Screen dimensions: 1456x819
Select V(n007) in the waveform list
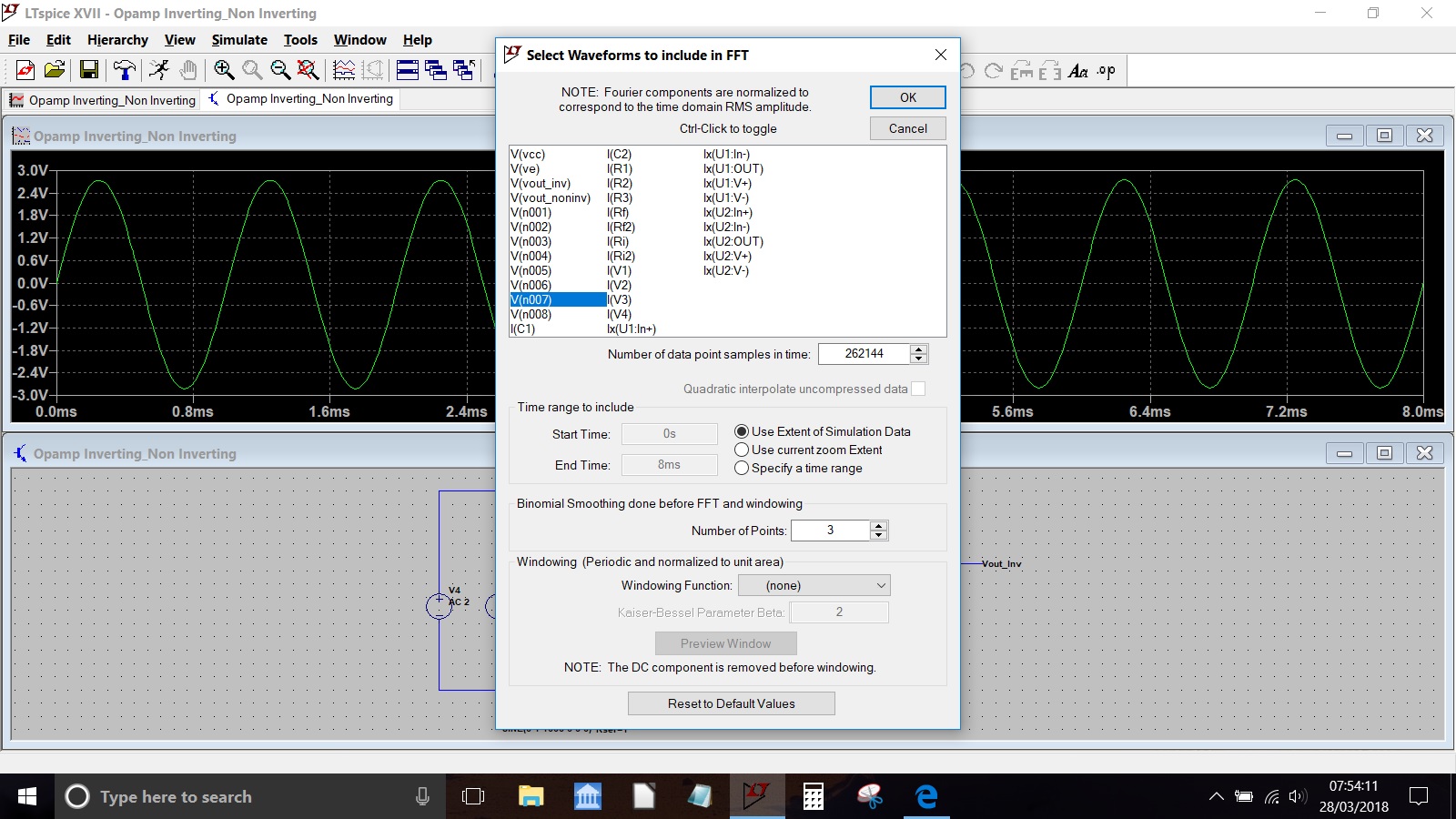(x=558, y=299)
